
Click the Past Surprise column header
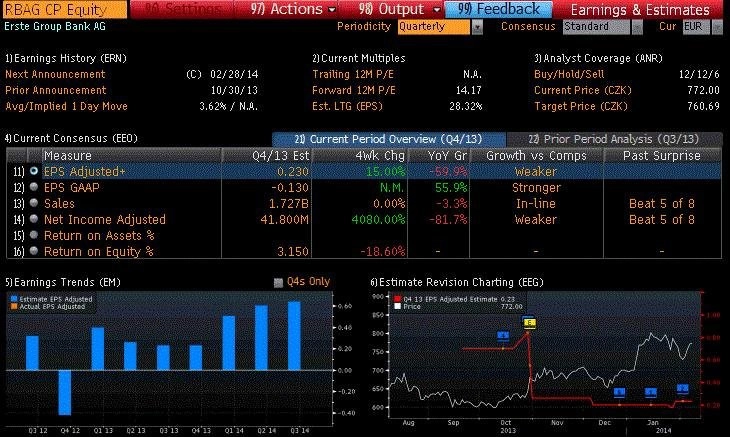click(x=662, y=155)
